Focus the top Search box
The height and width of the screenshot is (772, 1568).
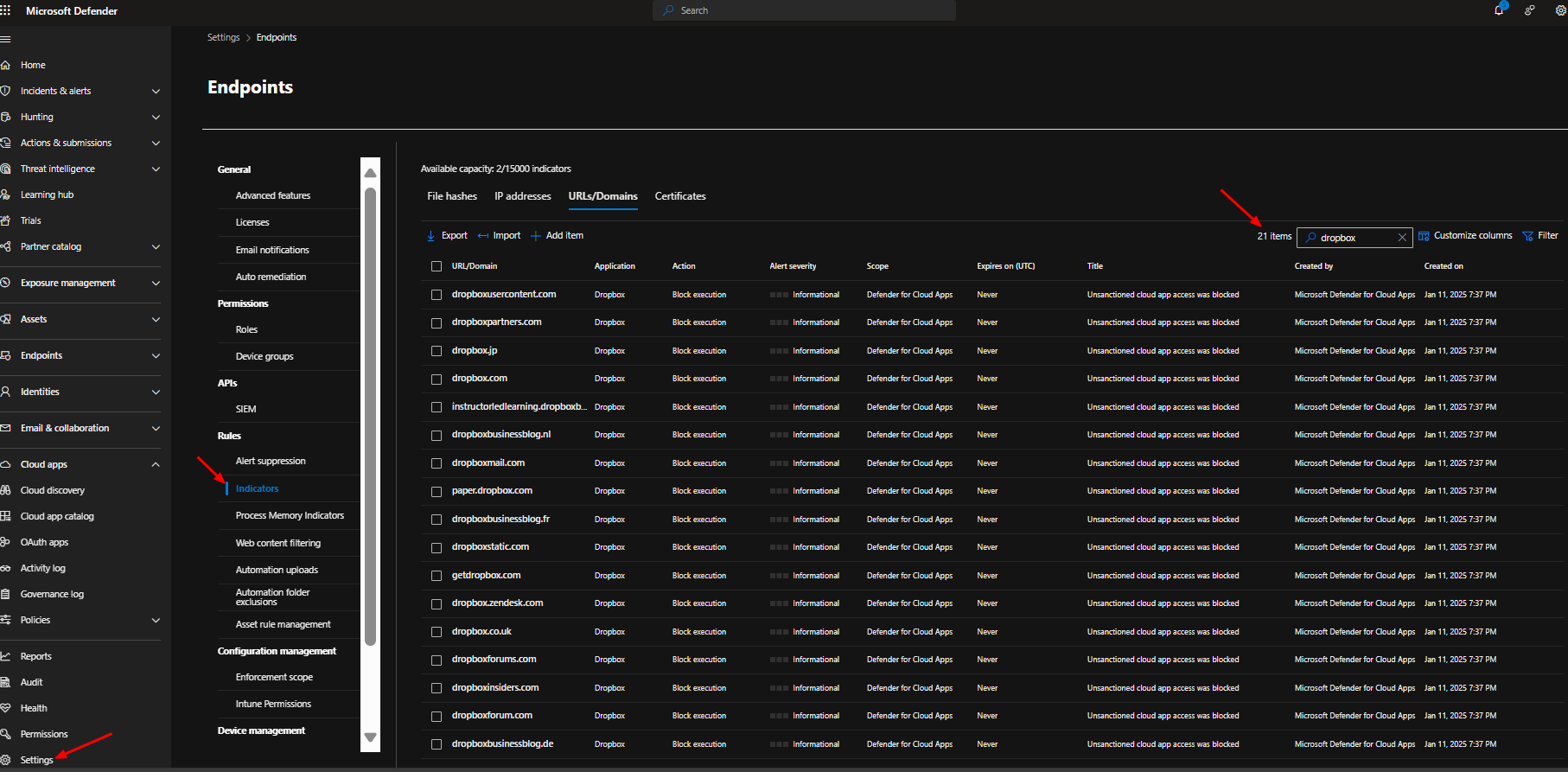(x=804, y=10)
